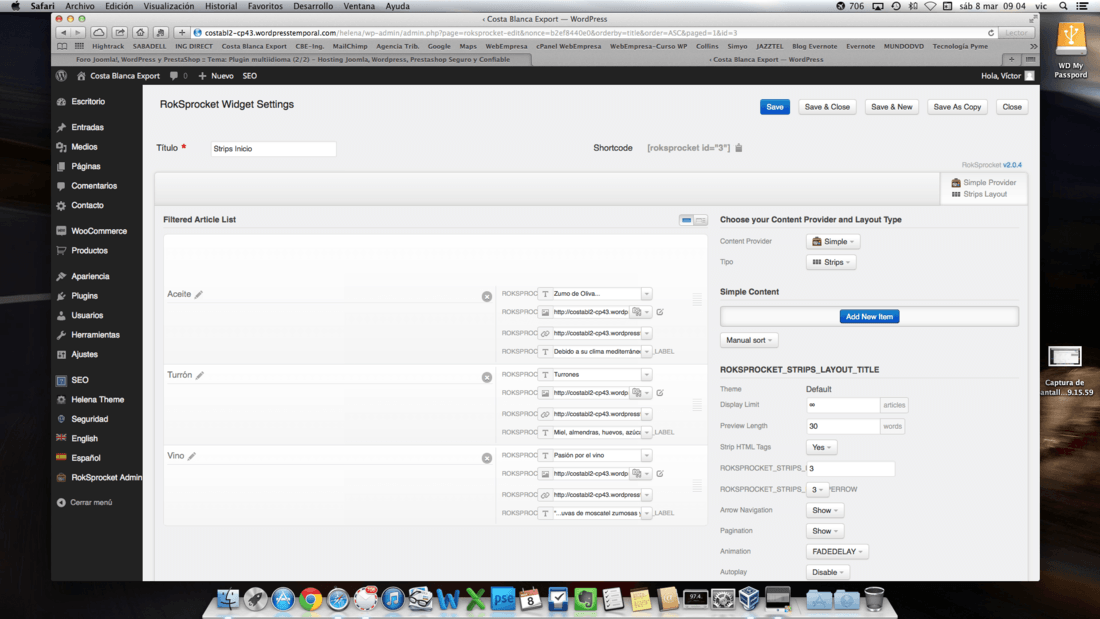This screenshot has width=1100, height=619.
Task: Click edit-image icon beside Vino image URL
Action: pos(660,473)
